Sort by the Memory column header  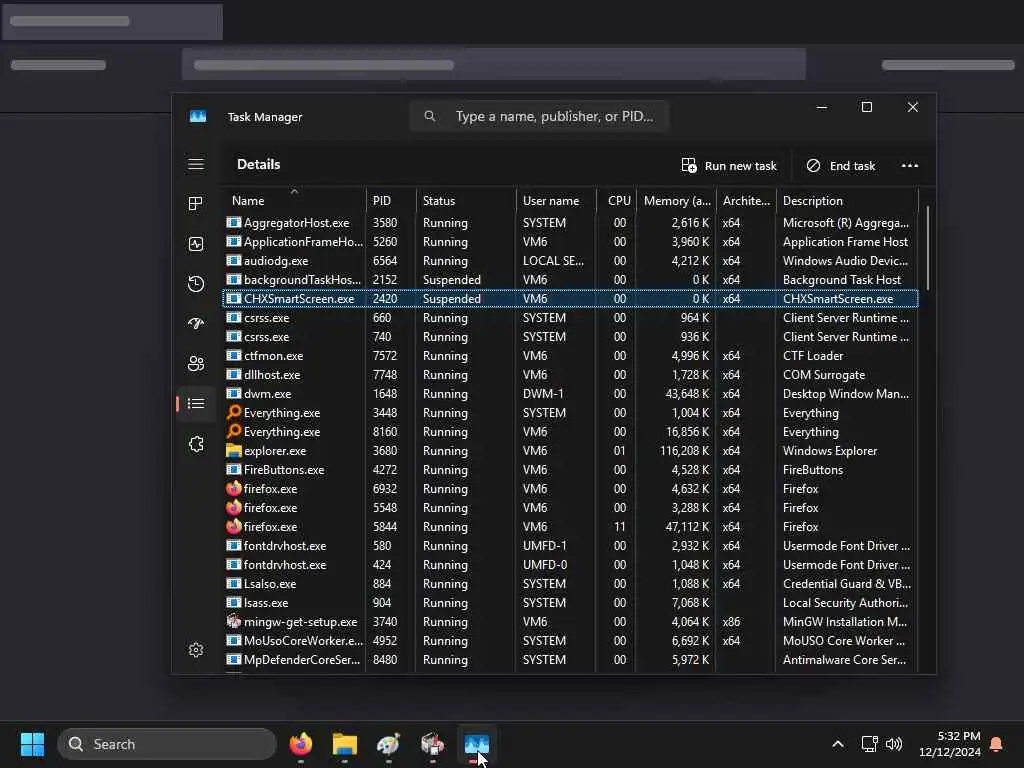point(676,200)
